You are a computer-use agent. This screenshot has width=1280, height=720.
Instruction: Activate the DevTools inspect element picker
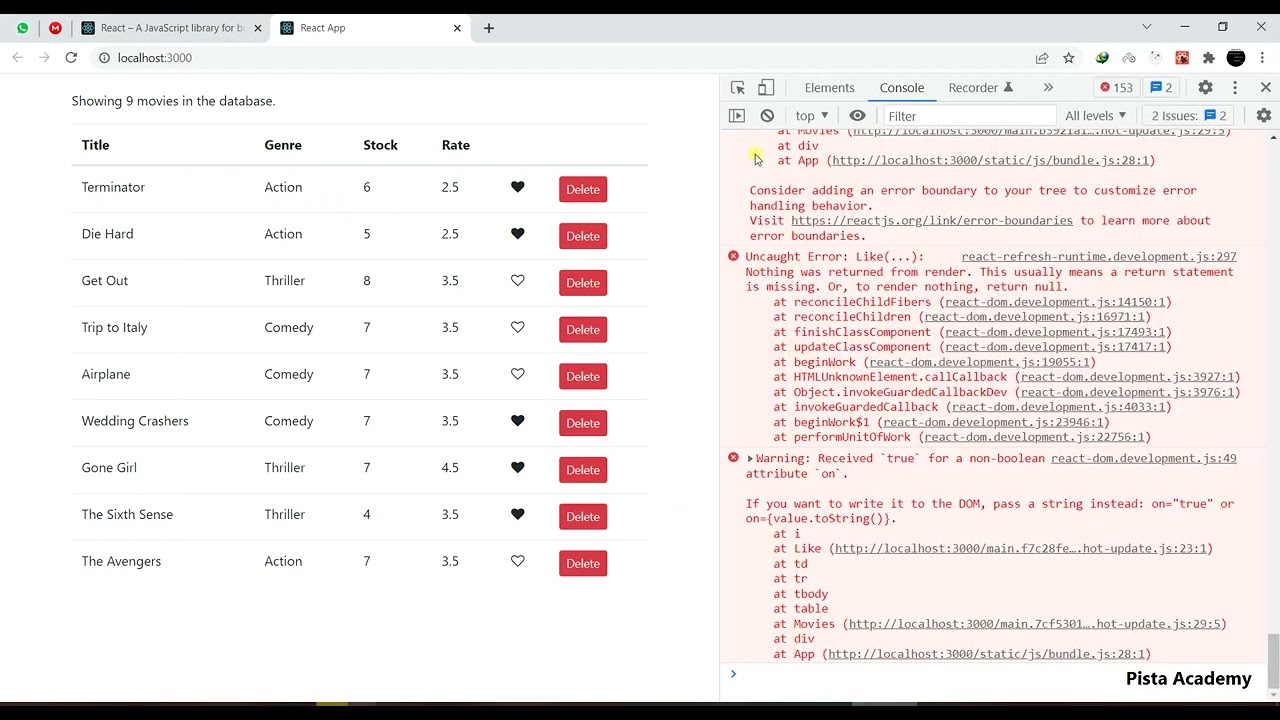[x=738, y=88]
